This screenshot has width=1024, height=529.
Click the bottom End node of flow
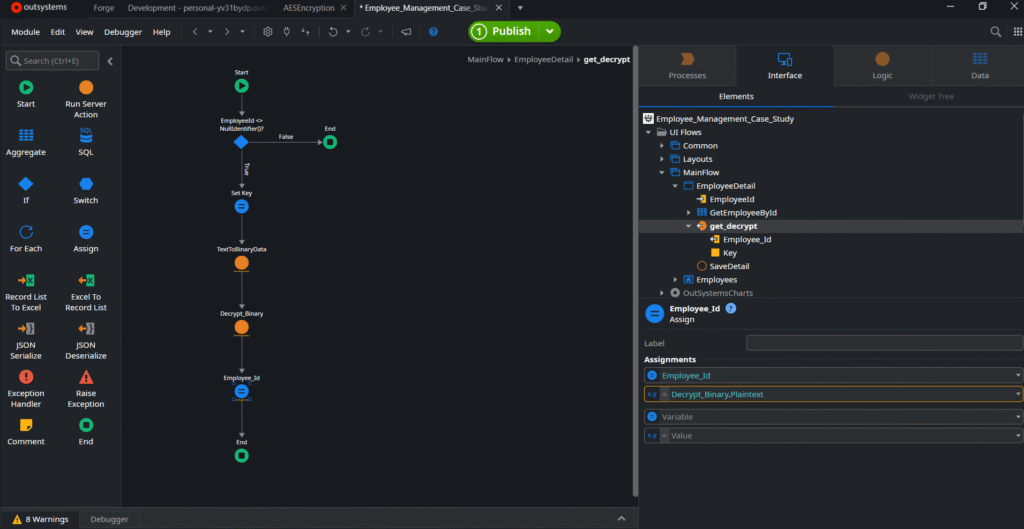point(242,456)
